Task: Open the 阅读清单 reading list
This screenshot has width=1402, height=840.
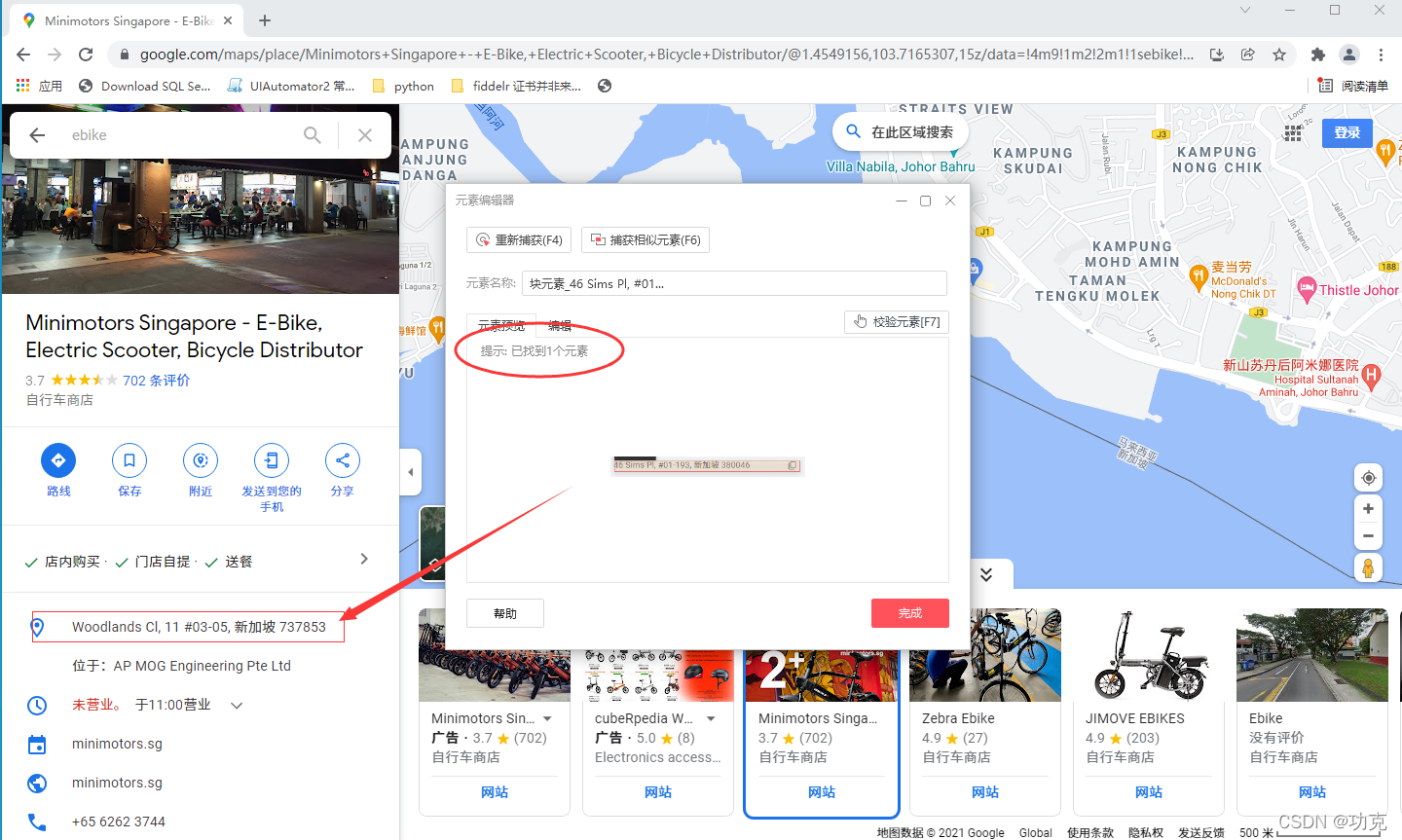Action: point(1353,86)
